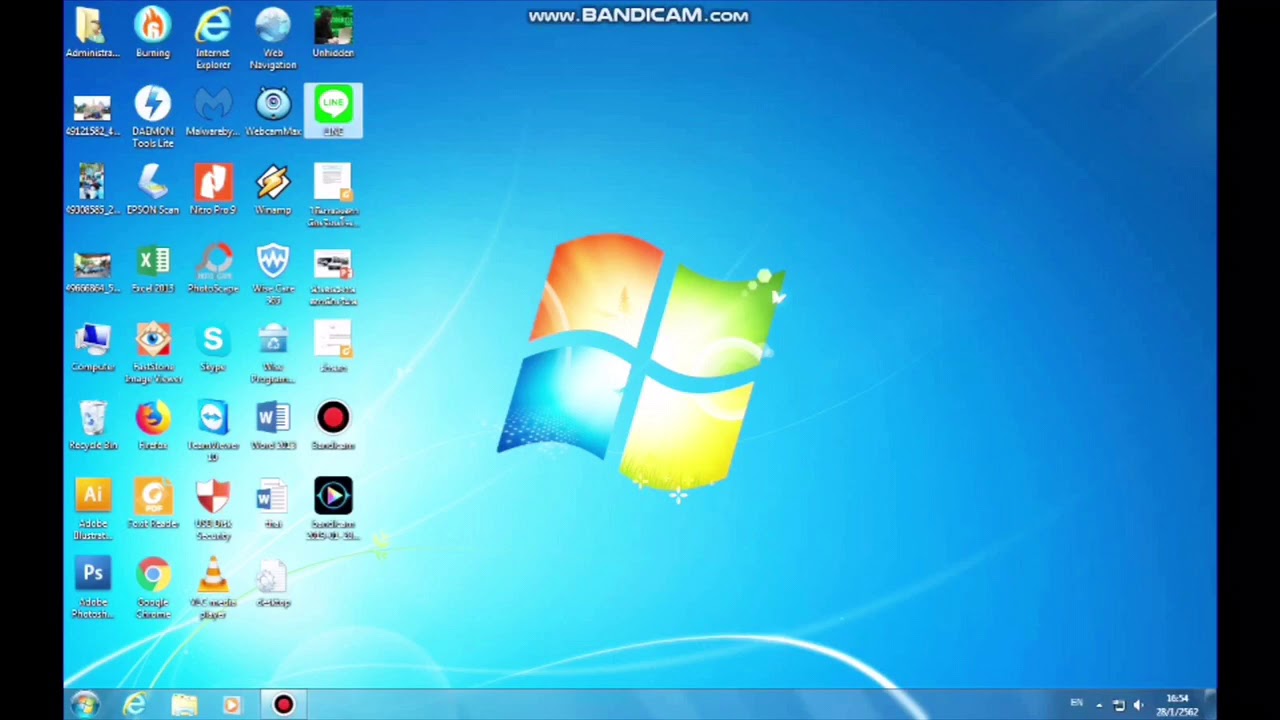Open the Malwarebytes shortcut
Image resolution: width=1280 pixels, height=720 pixels.
click(x=213, y=111)
